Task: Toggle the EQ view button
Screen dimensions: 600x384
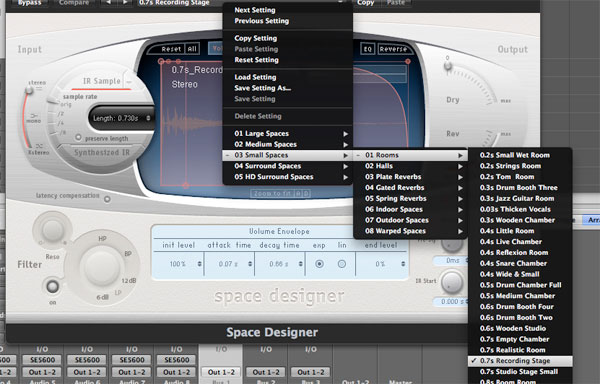Action: [367, 49]
